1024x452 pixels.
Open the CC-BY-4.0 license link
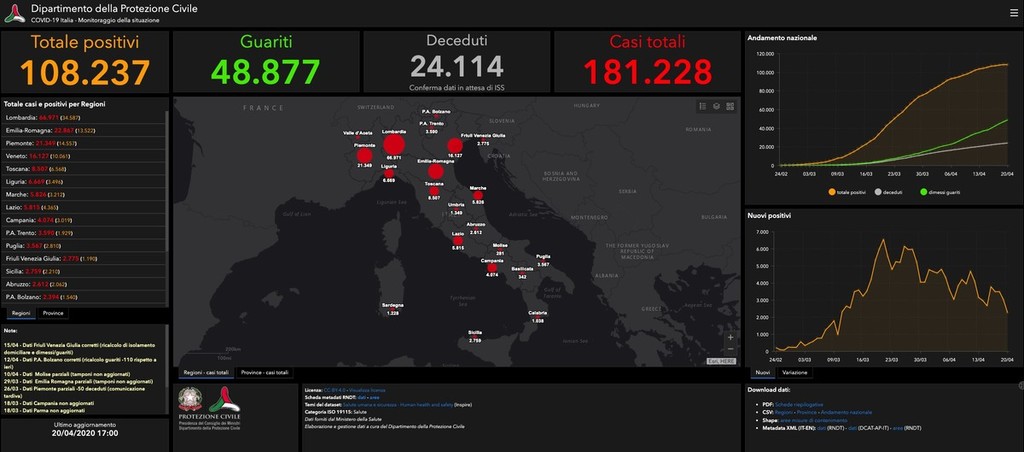335,390
